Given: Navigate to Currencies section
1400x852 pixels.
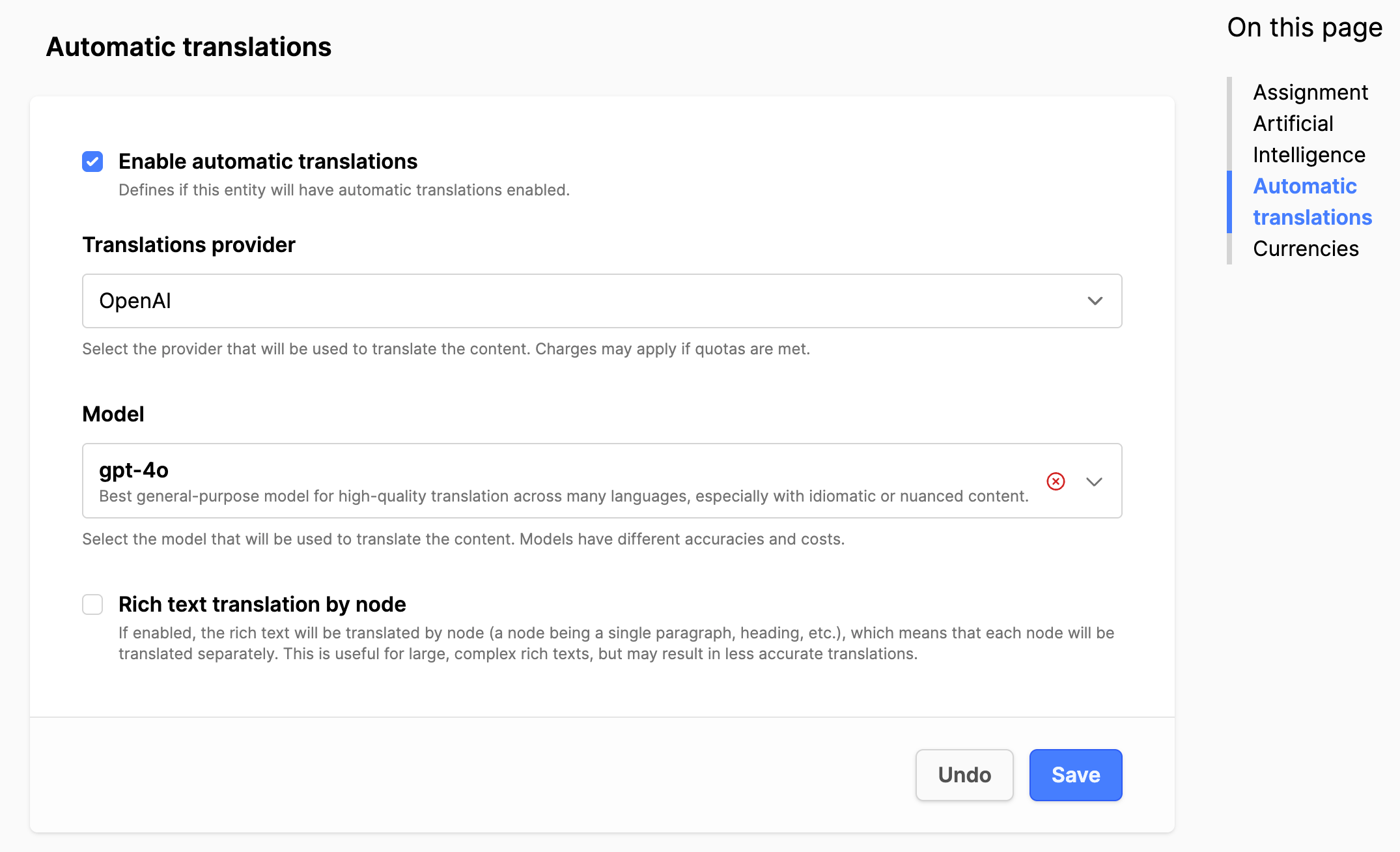Looking at the screenshot, I should (1305, 249).
